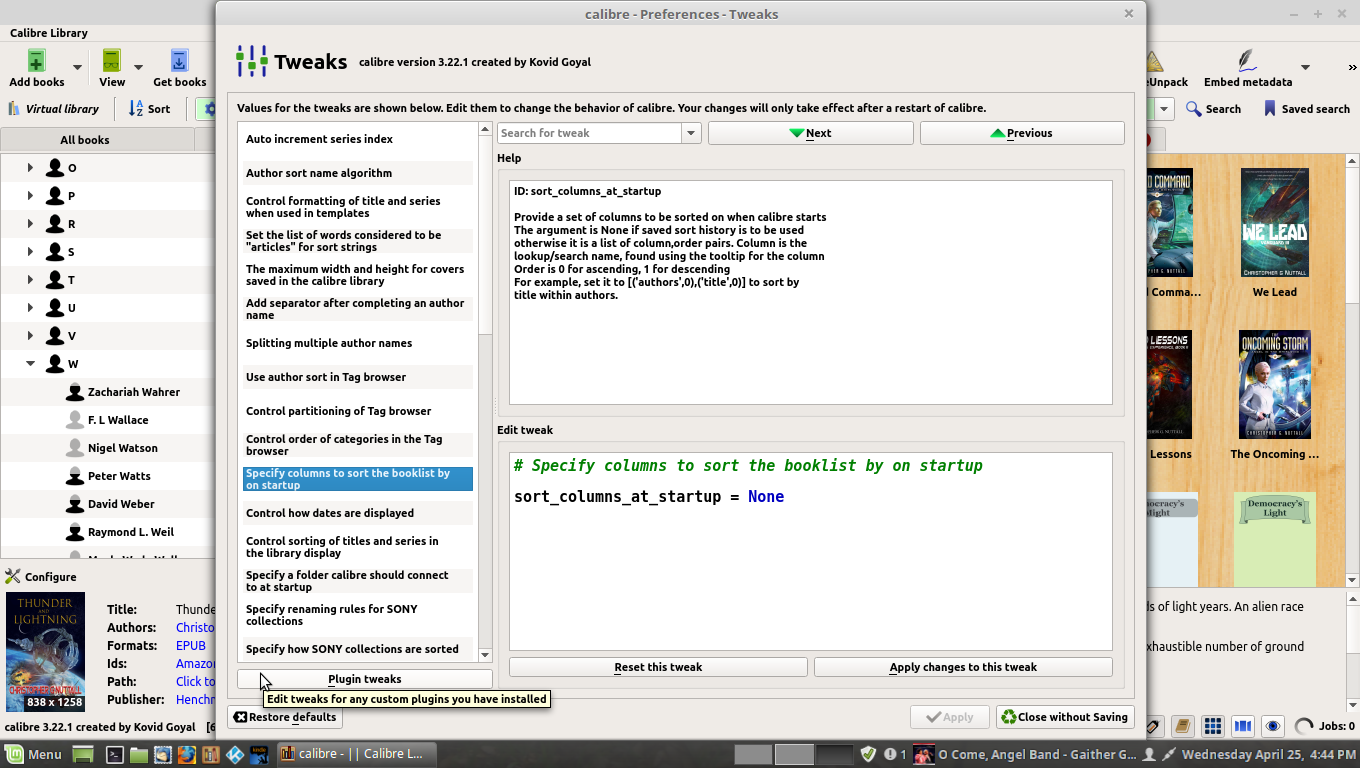This screenshot has width=1360, height=768.
Task: Click Restore defaults
Action: point(286,717)
